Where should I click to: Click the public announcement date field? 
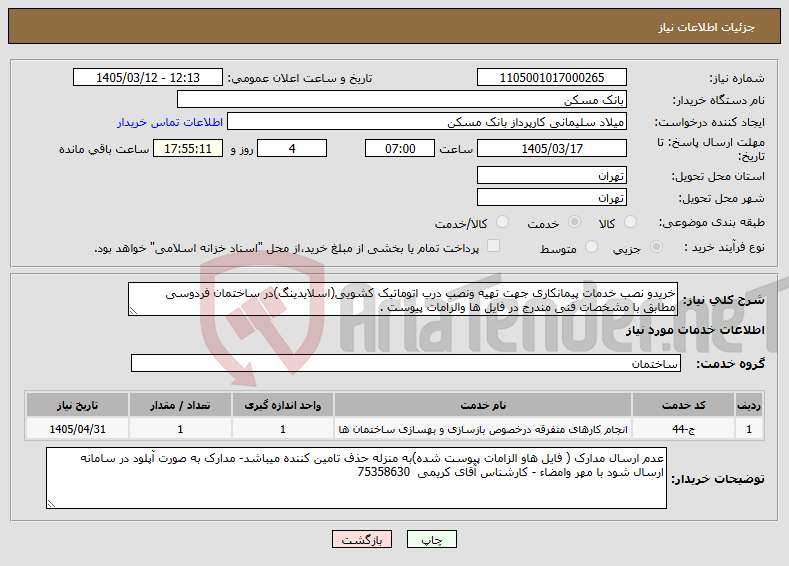tap(148, 77)
